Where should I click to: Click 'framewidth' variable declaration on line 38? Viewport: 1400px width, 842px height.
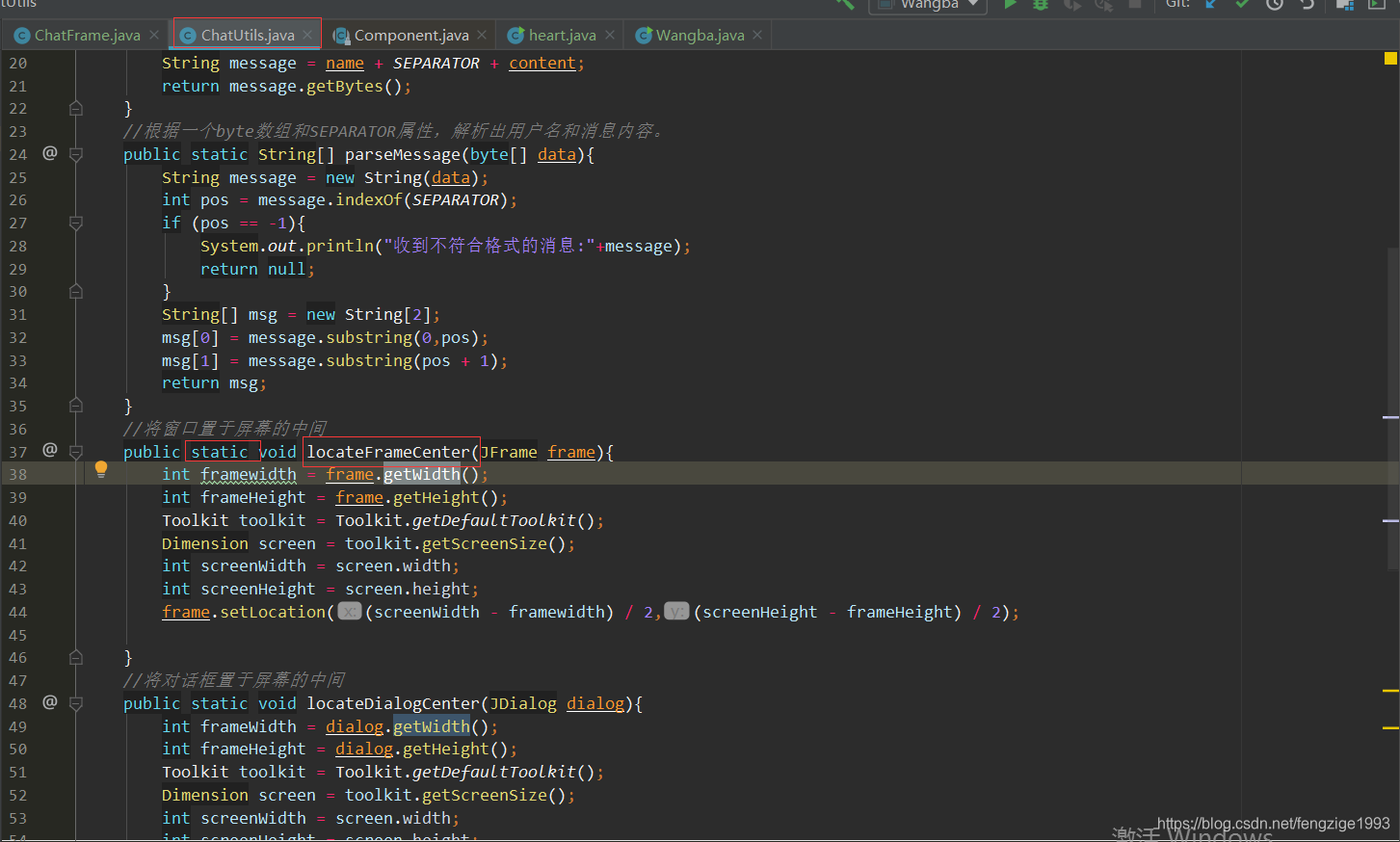click(249, 474)
